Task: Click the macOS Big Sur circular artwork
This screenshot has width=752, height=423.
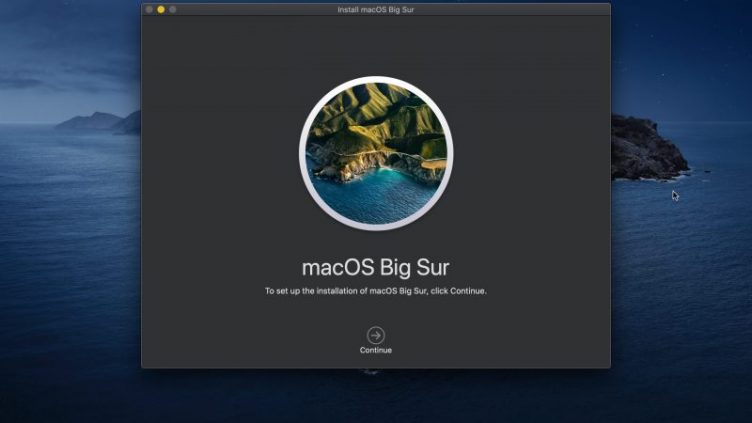Action: tap(376, 153)
